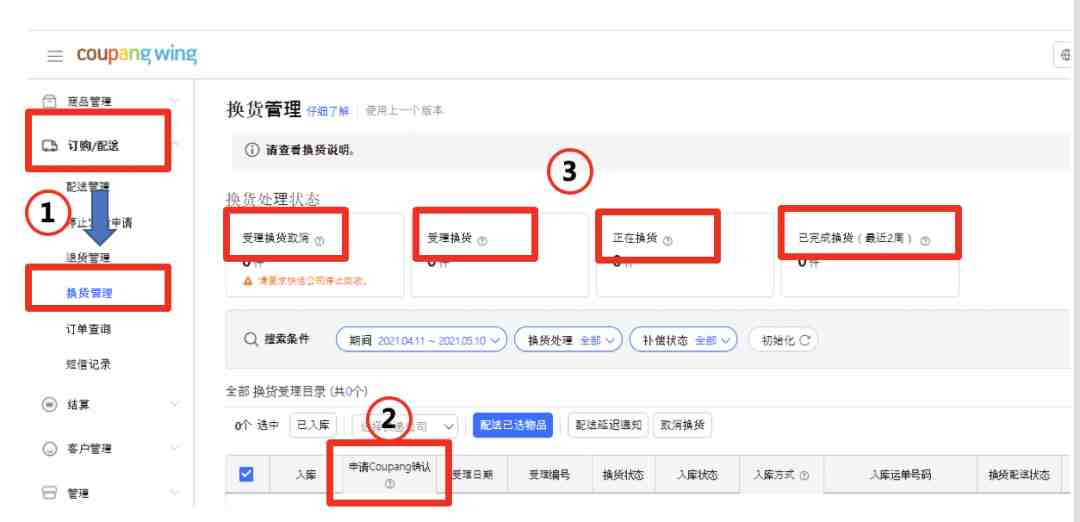Image resolution: width=1080 pixels, height=522 pixels.
Task: Click the globe icon at top right
Action: click(1067, 54)
